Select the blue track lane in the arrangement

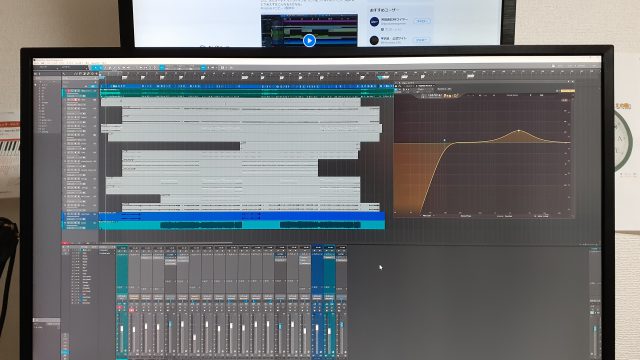coord(243,216)
